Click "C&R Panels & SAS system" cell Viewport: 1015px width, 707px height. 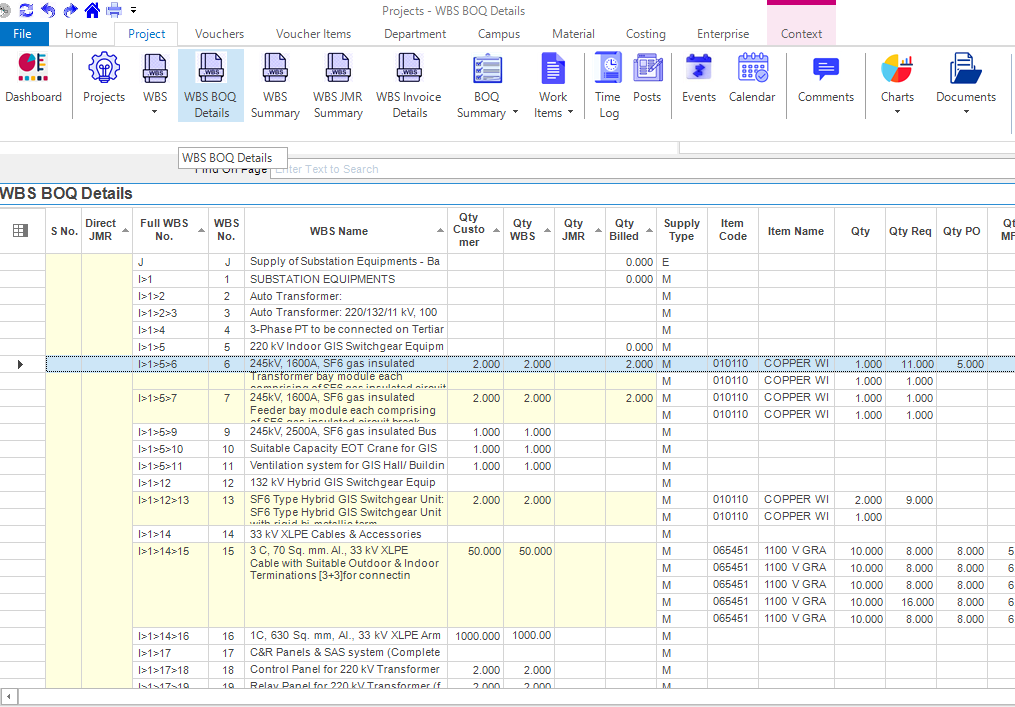[x=346, y=653]
